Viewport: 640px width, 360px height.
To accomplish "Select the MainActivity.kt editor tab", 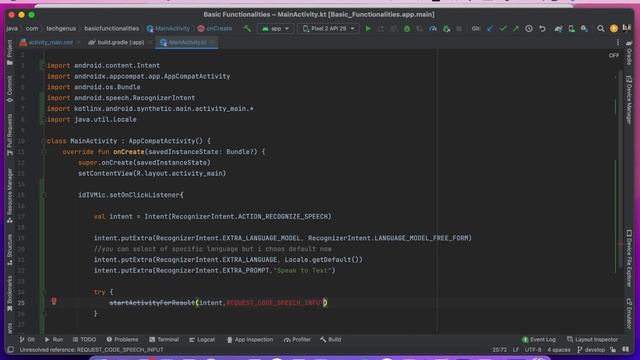I will click(187, 42).
